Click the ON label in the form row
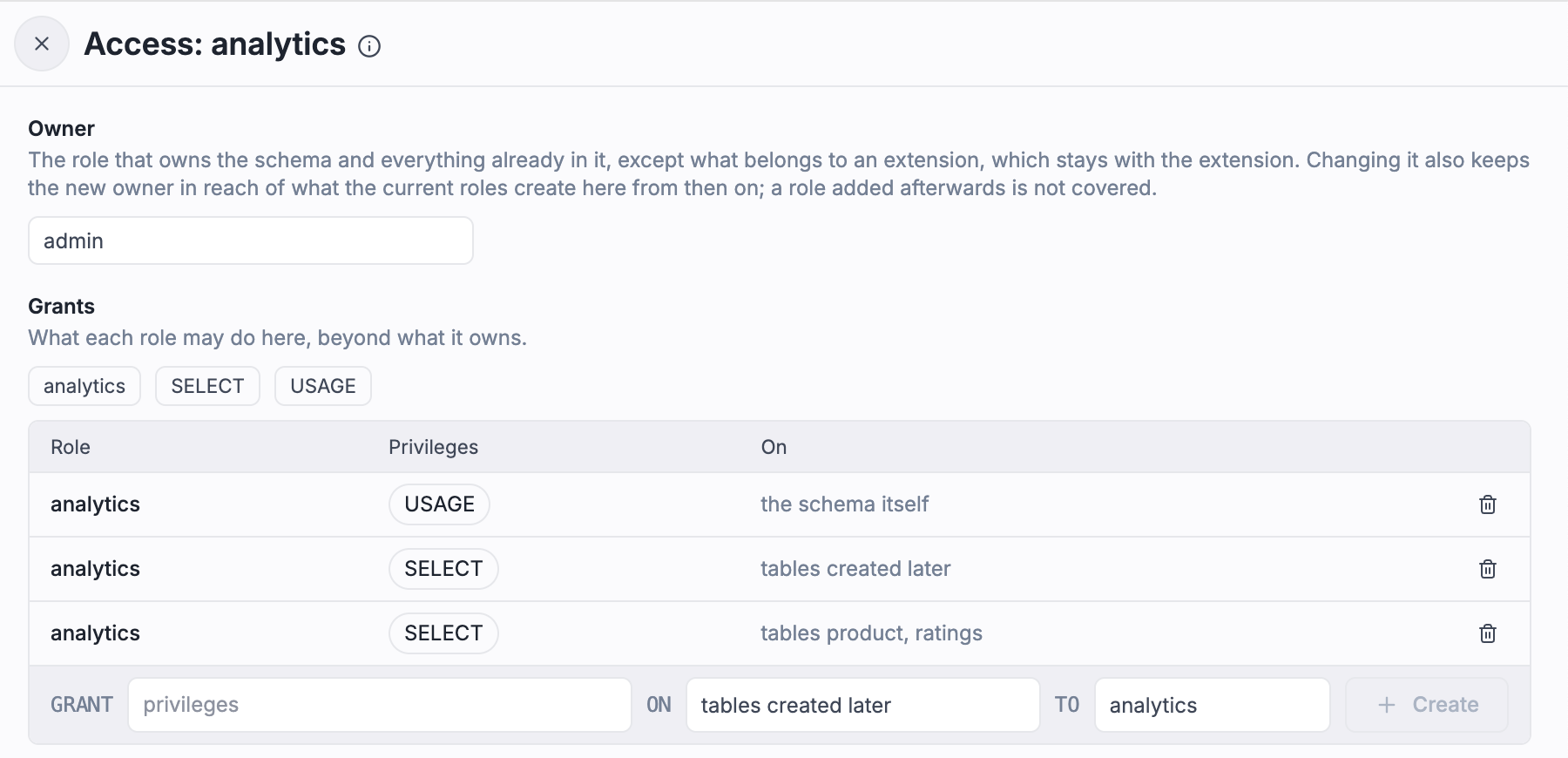Screen dimensions: 1568x758 (659, 705)
